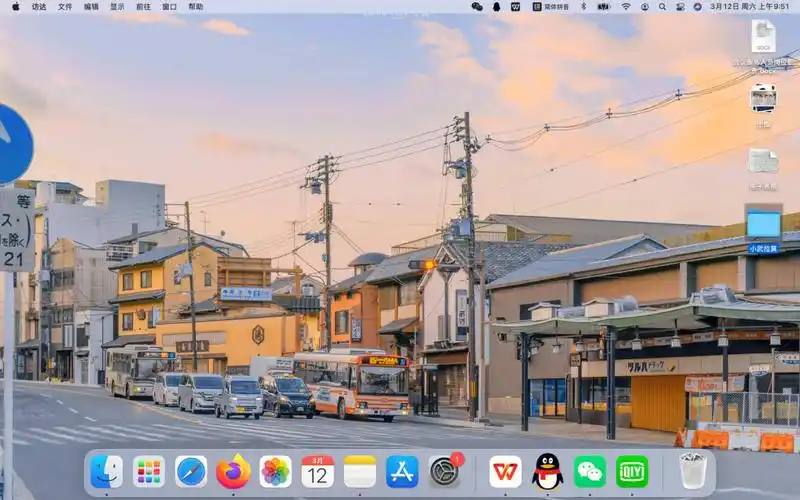Launch iQIYI video app
Screen dimensions: 800x500
632,471
